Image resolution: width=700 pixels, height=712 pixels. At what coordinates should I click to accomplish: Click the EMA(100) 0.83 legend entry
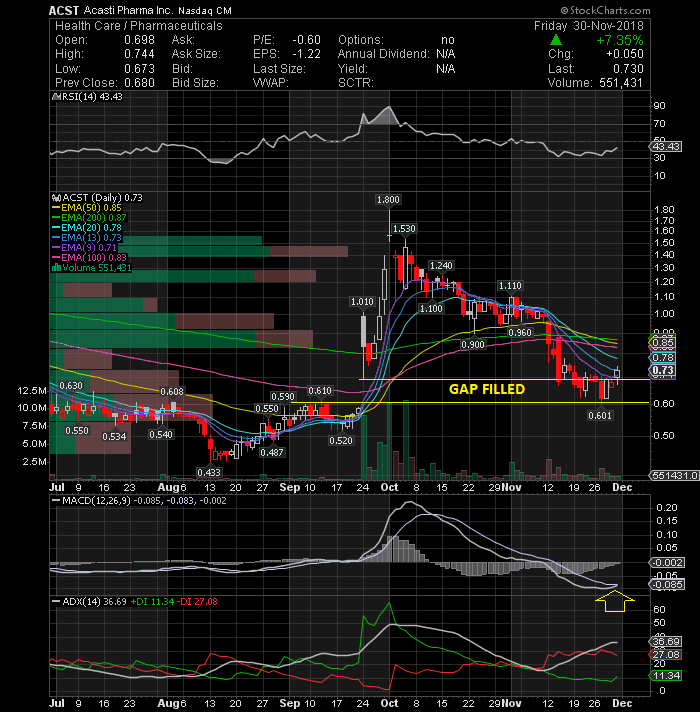pyautogui.click(x=90, y=257)
